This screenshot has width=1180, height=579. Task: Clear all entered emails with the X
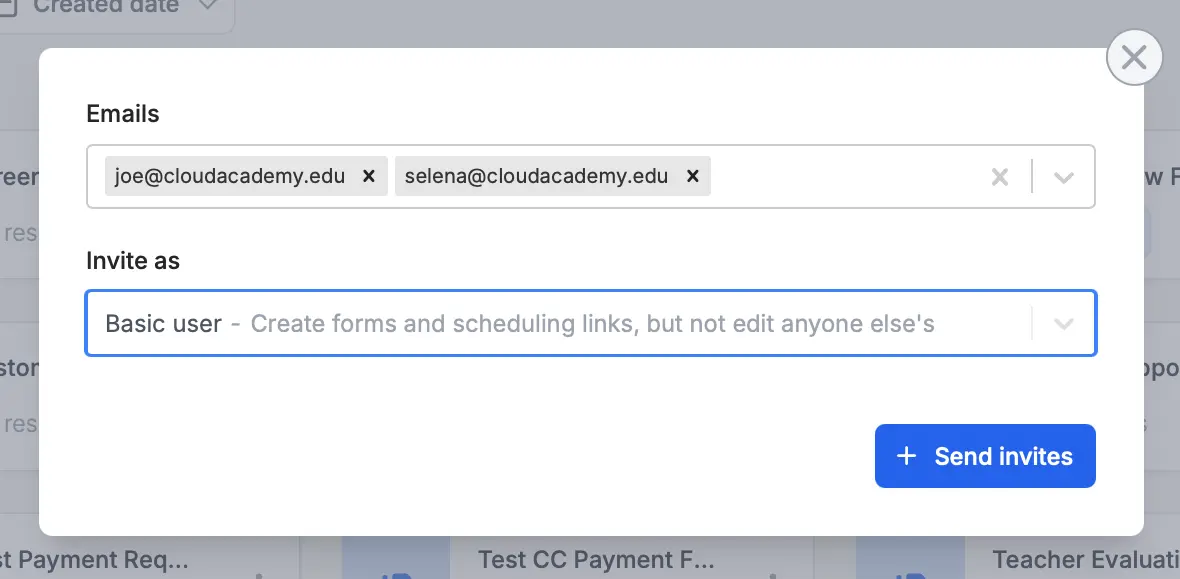tap(999, 177)
